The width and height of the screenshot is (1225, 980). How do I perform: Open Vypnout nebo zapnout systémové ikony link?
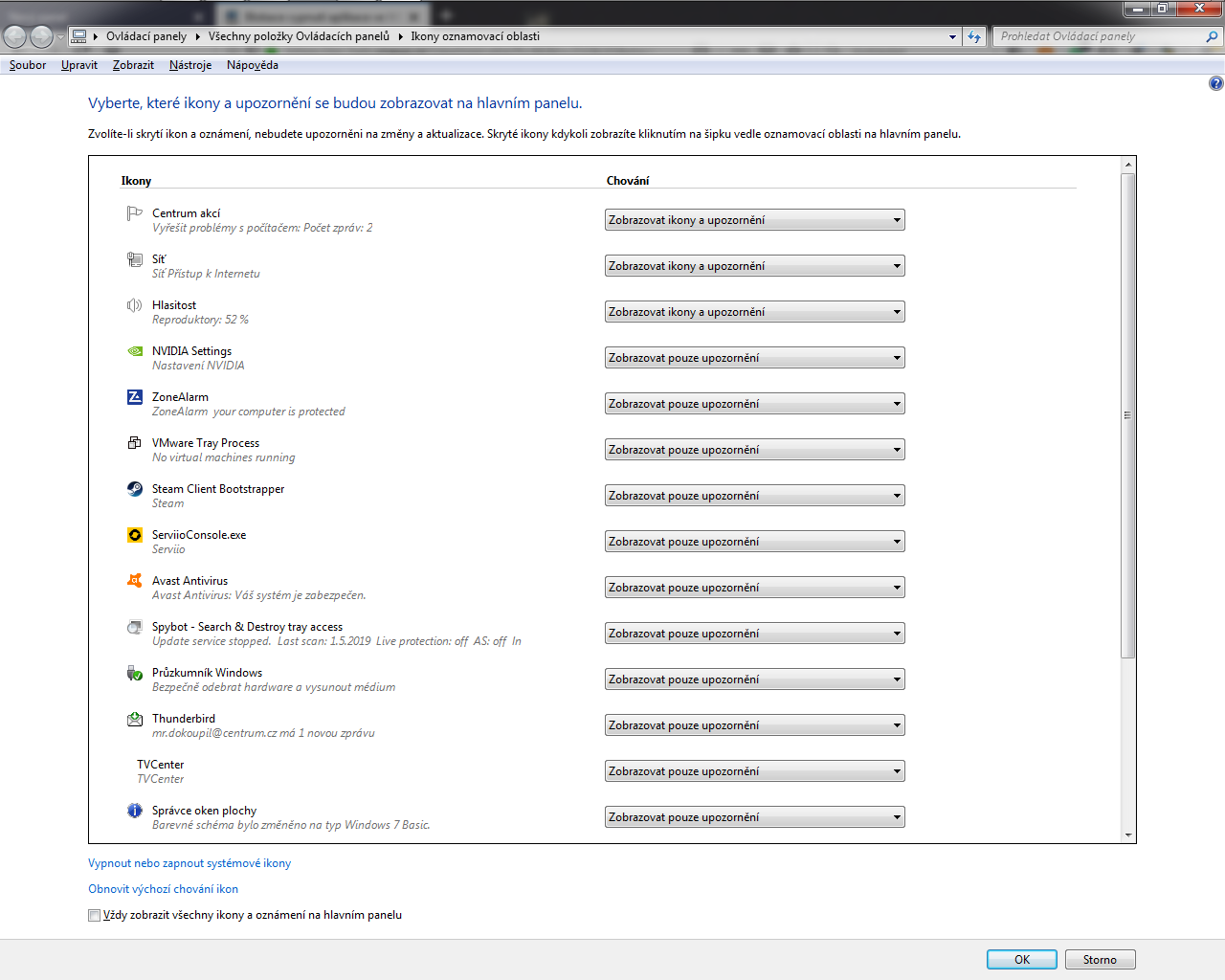pyautogui.click(x=189, y=863)
